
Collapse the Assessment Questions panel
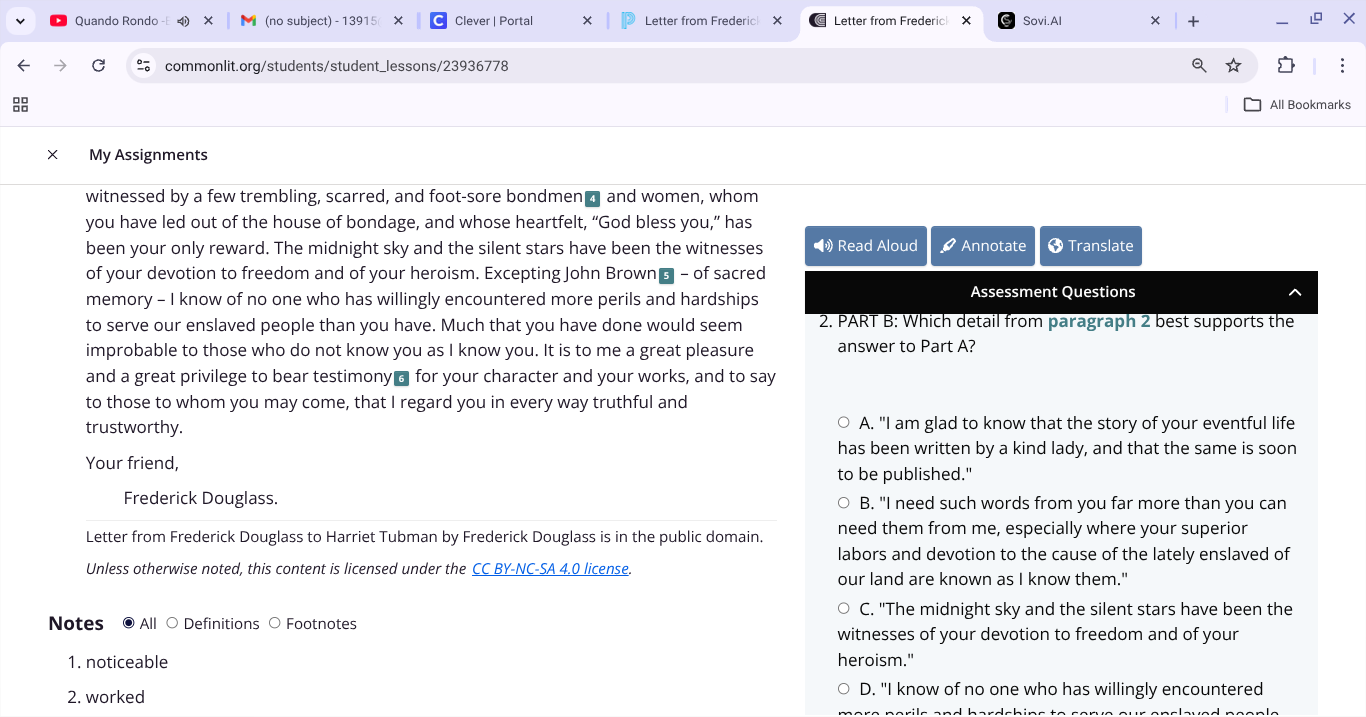[1295, 292]
